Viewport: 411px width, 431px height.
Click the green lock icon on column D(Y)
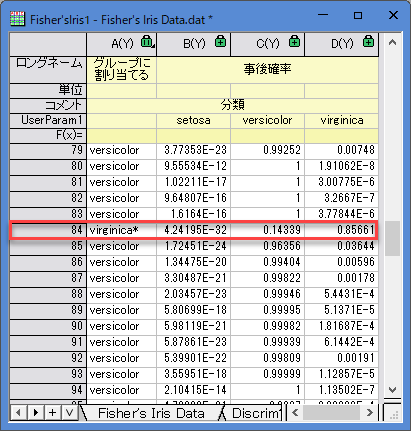point(368,41)
